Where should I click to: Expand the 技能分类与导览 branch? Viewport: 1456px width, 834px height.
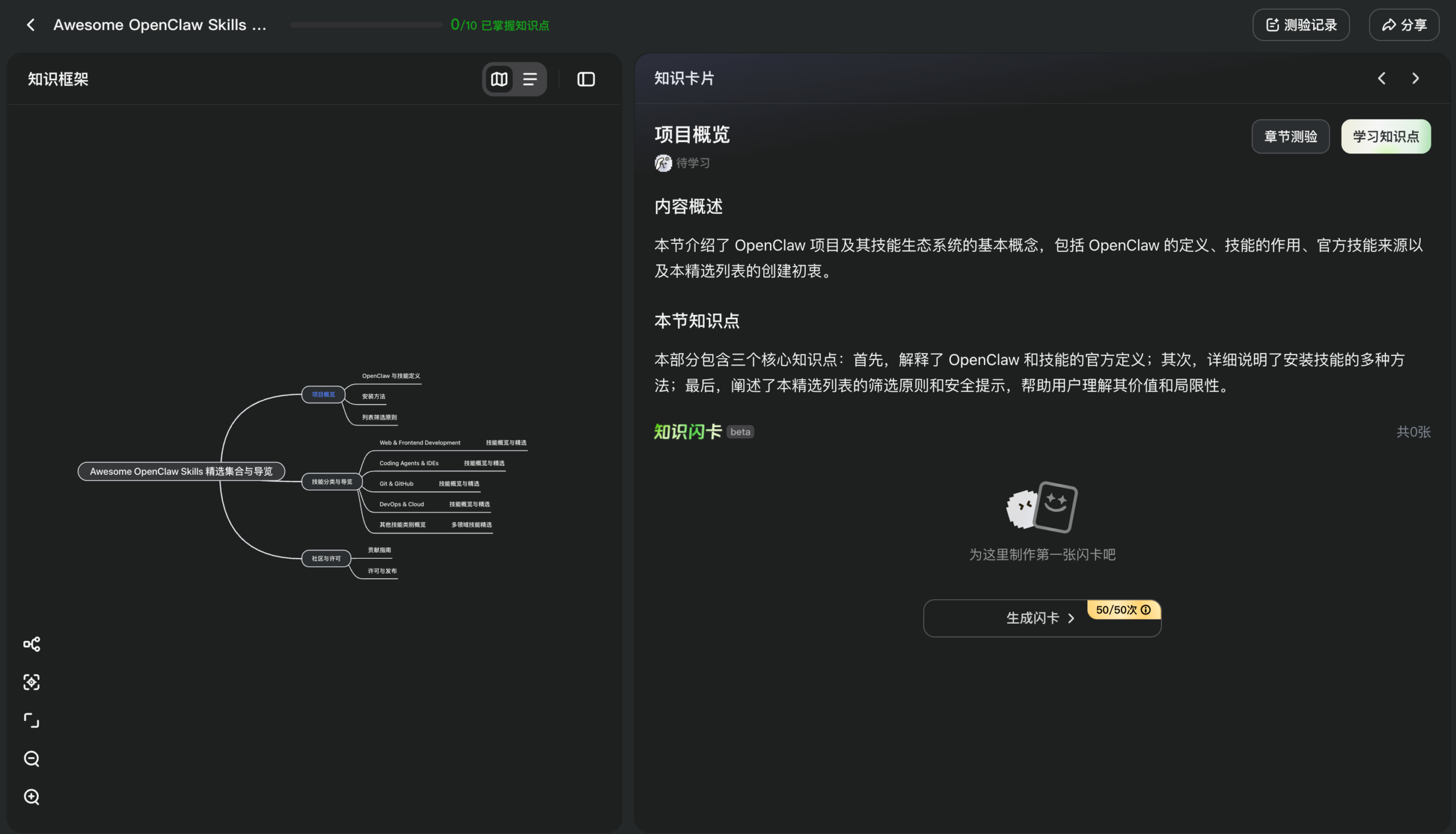point(331,482)
